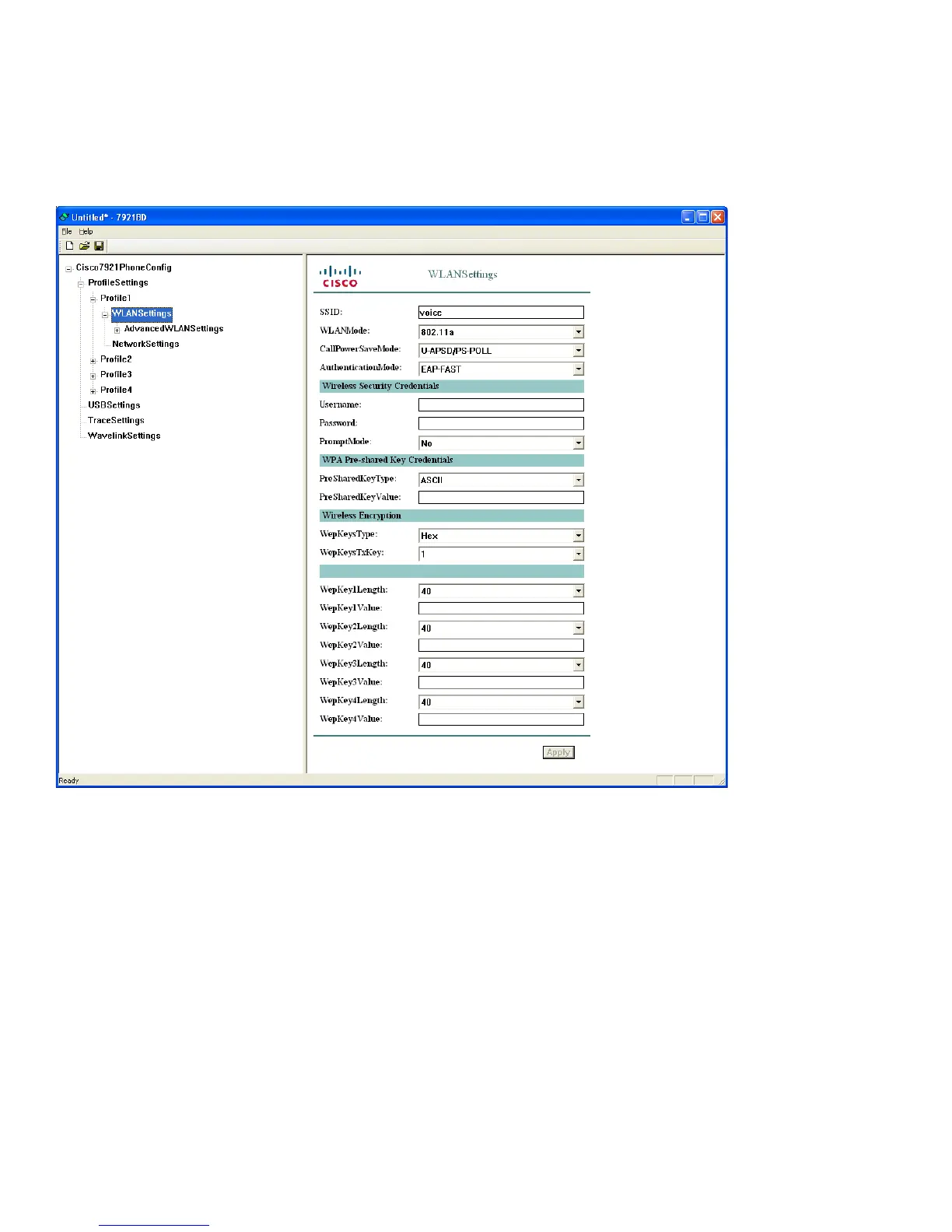The image size is (952, 1232).
Task: Click the Cisco logo in settings pane
Action: click(x=341, y=276)
